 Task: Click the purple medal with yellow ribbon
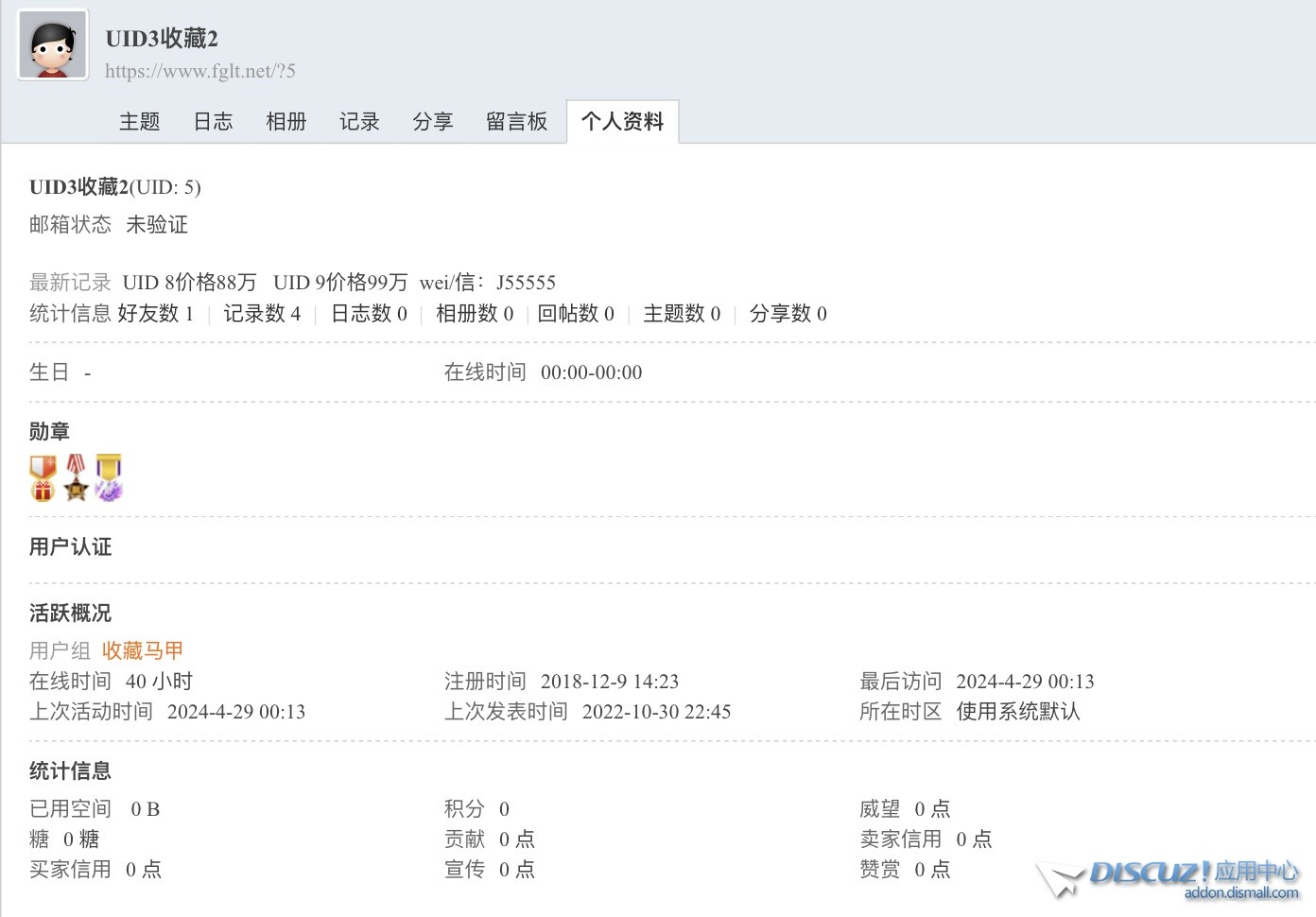(x=109, y=477)
